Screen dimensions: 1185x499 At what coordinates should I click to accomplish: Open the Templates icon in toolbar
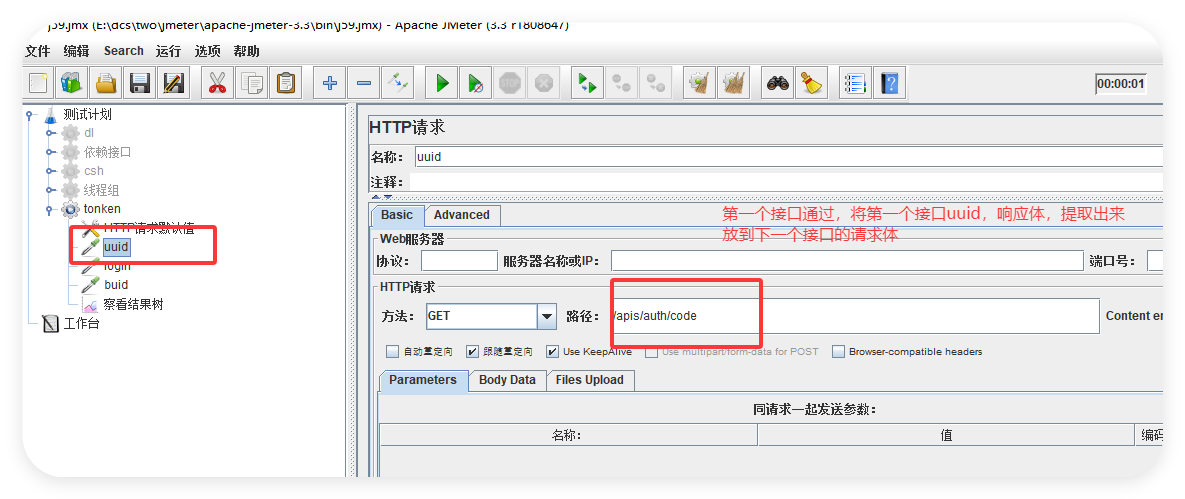(x=71, y=82)
